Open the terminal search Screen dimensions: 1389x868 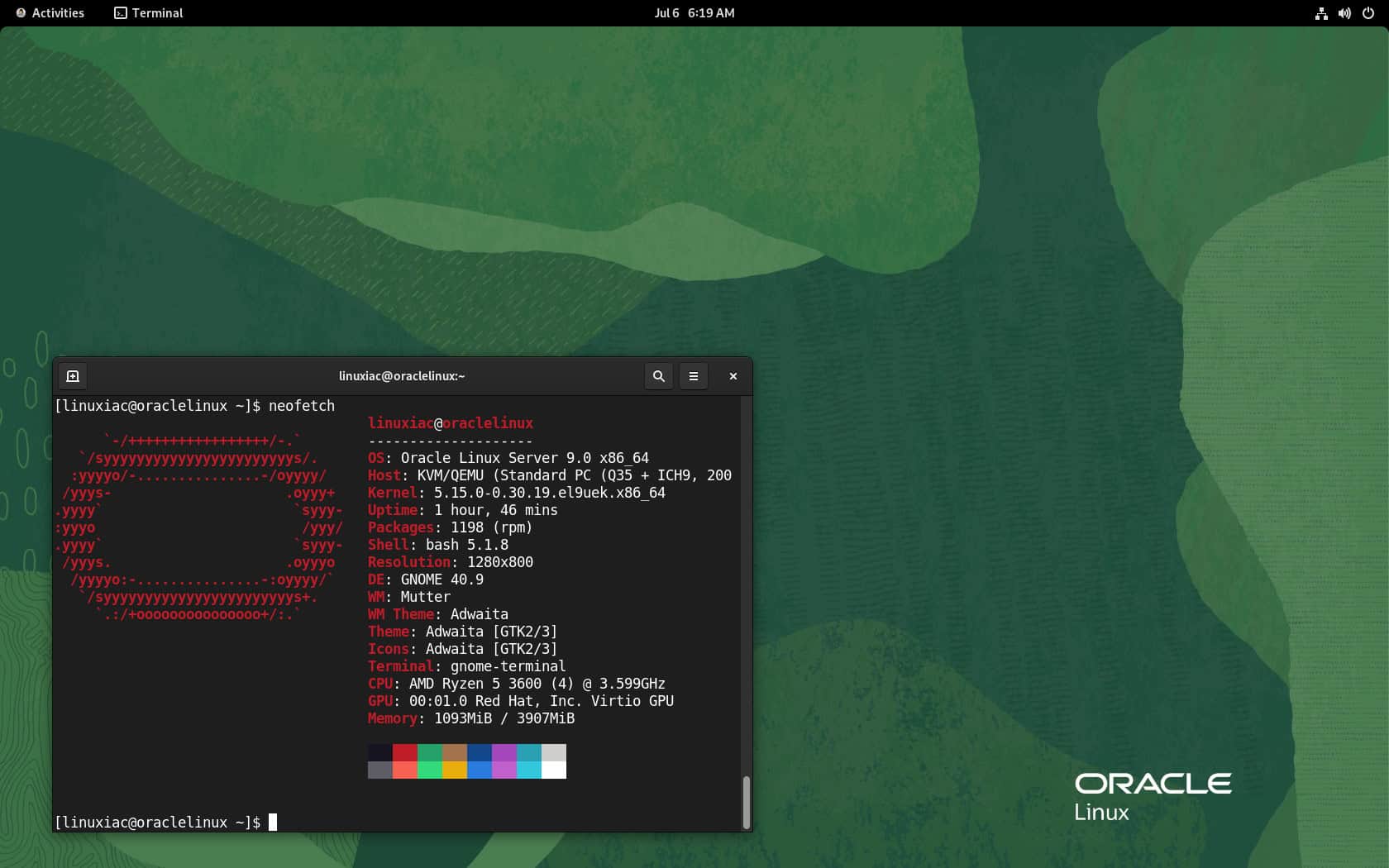[658, 376]
